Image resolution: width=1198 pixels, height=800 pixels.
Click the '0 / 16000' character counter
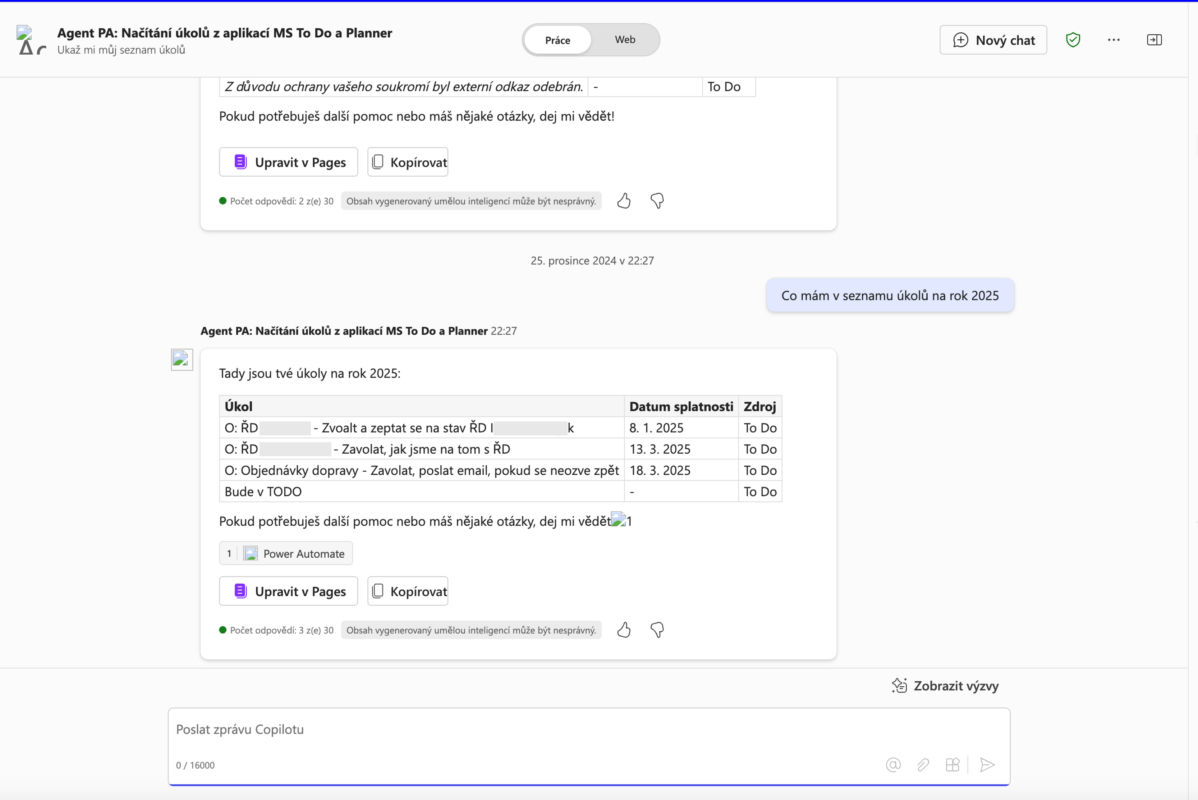pyautogui.click(x=196, y=765)
